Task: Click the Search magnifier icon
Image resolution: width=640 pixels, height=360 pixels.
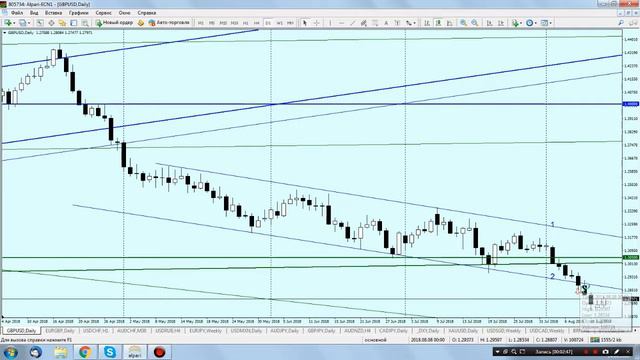Action: point(621,23)
